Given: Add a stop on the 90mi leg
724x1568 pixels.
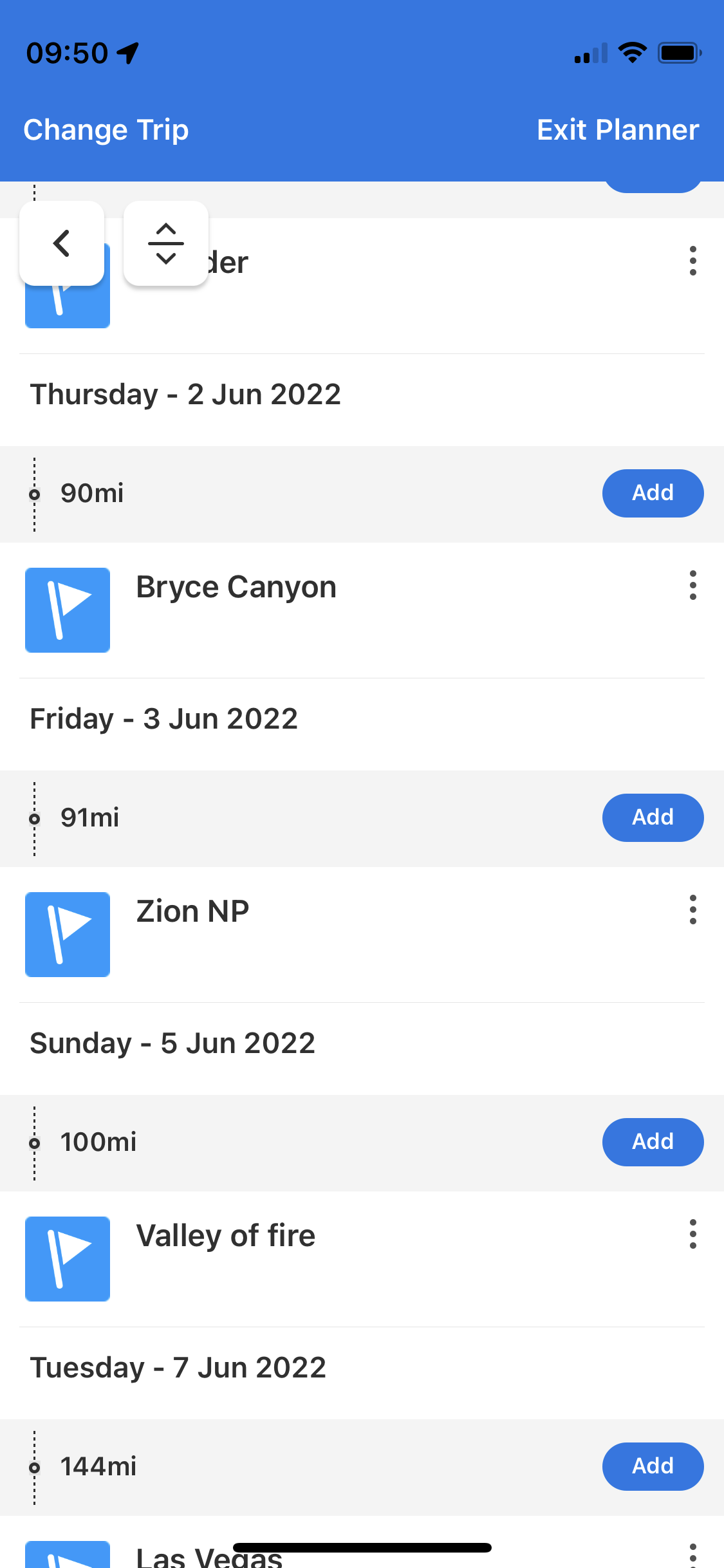Looking at the screenshot, I should click(653, 493).
